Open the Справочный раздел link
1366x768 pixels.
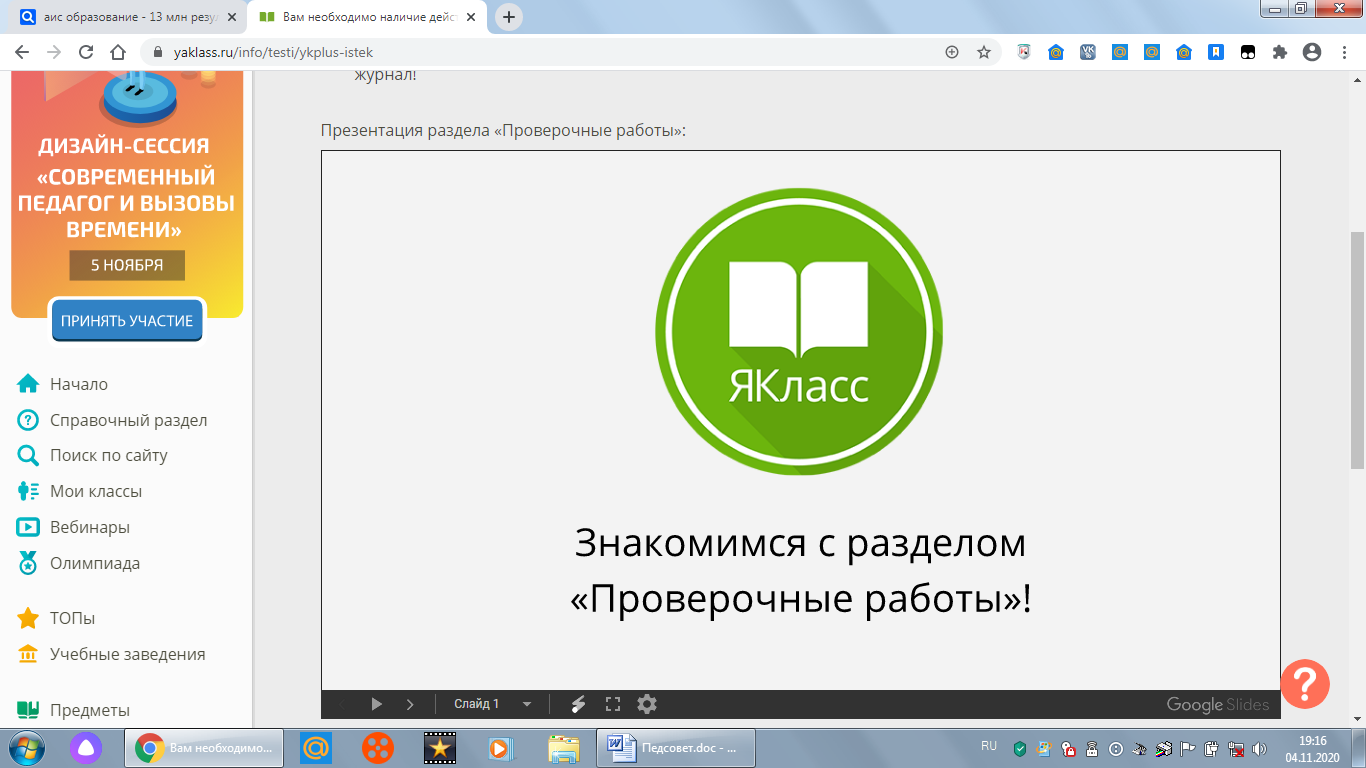(129, 420)
